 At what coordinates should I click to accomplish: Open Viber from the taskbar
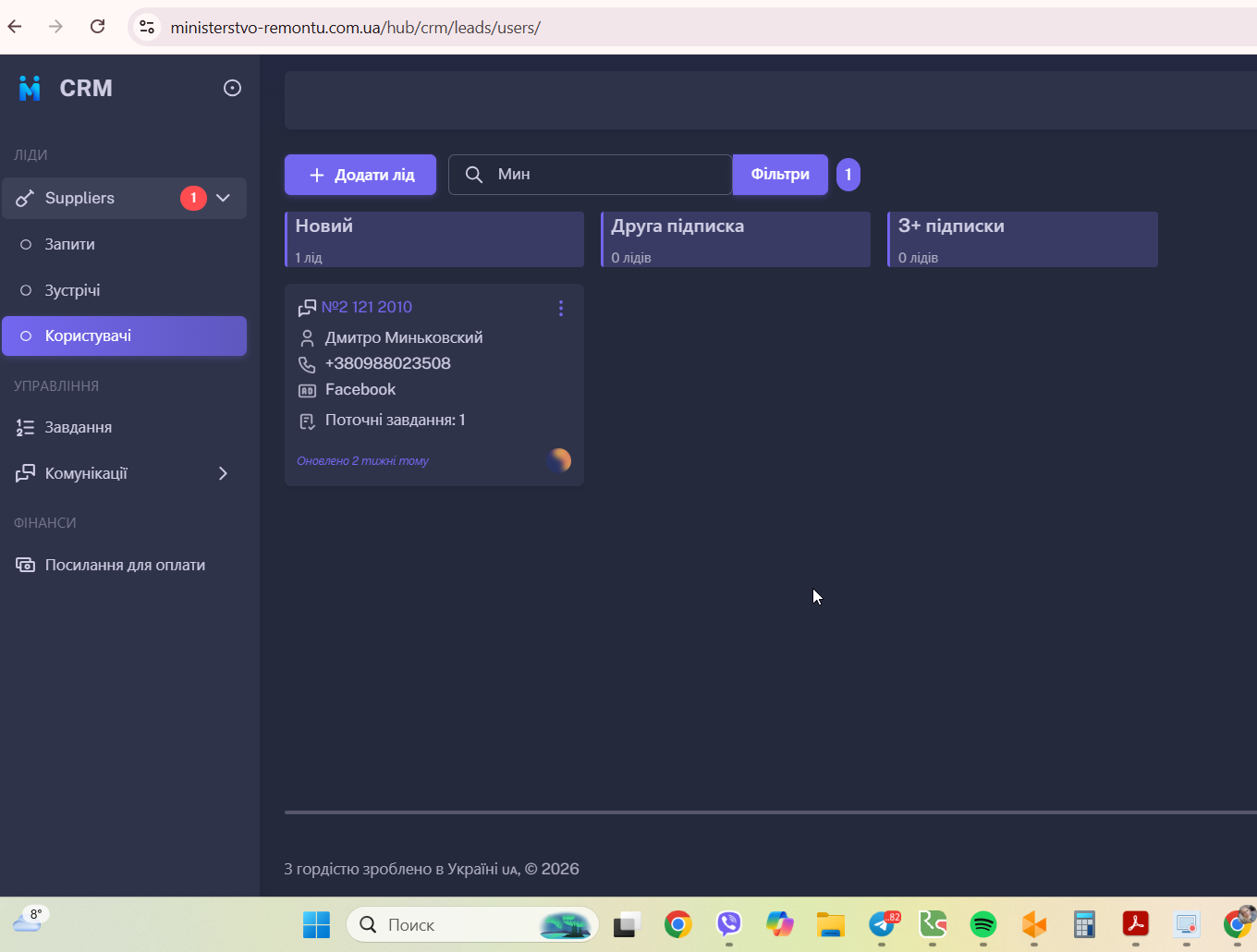click(x=729, y=924)
